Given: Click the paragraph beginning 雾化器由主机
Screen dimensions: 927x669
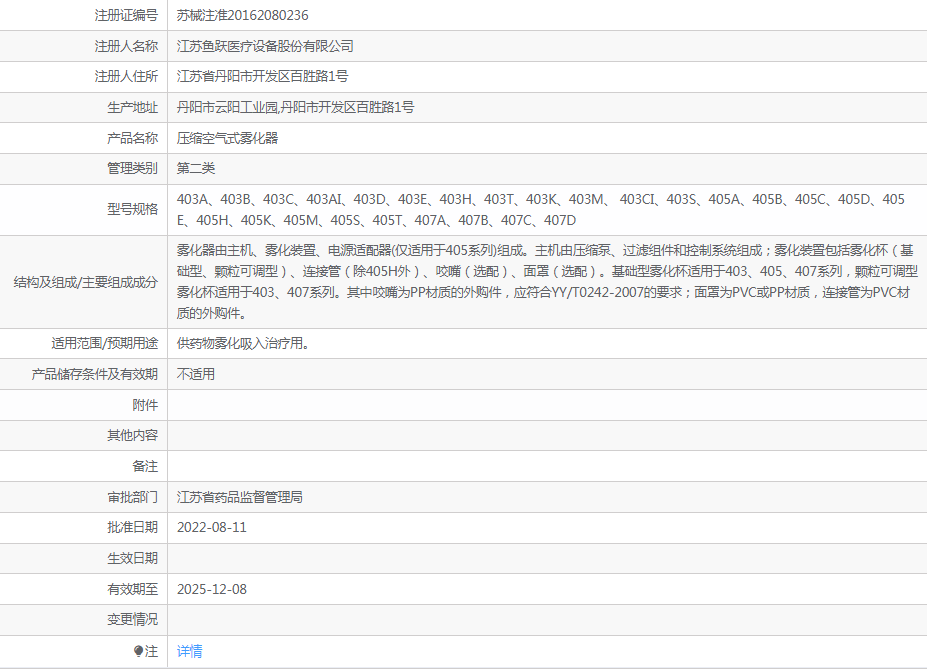Looking at the screenshot, I should click(547, 282).
